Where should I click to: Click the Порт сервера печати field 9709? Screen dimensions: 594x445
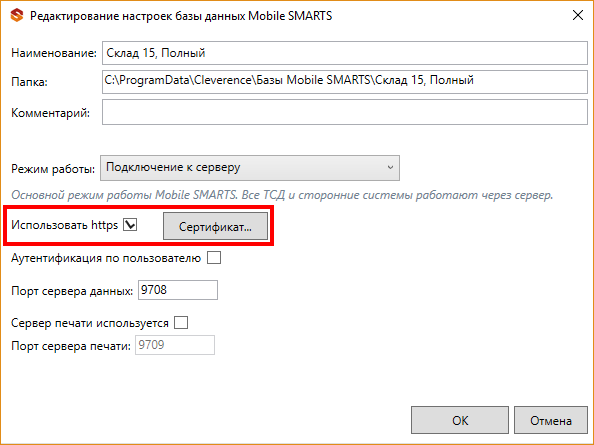click(175, 345)
